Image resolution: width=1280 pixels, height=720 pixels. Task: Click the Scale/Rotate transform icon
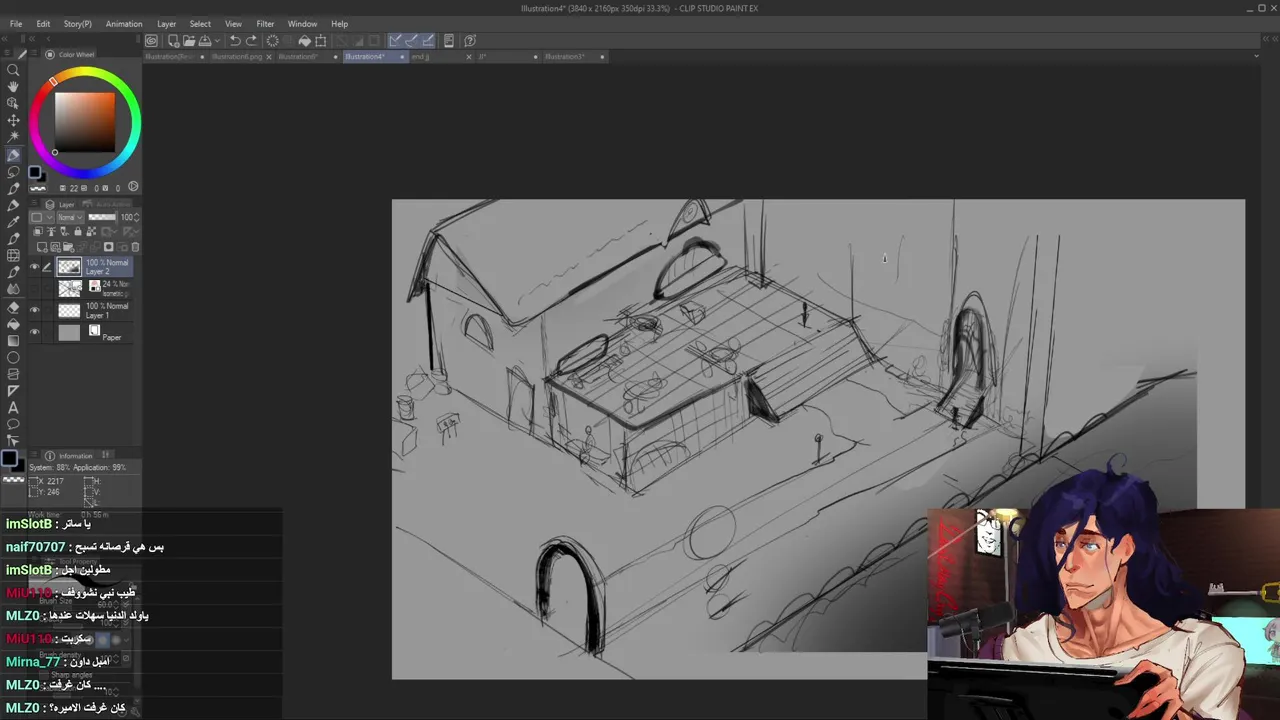(320, 41)
